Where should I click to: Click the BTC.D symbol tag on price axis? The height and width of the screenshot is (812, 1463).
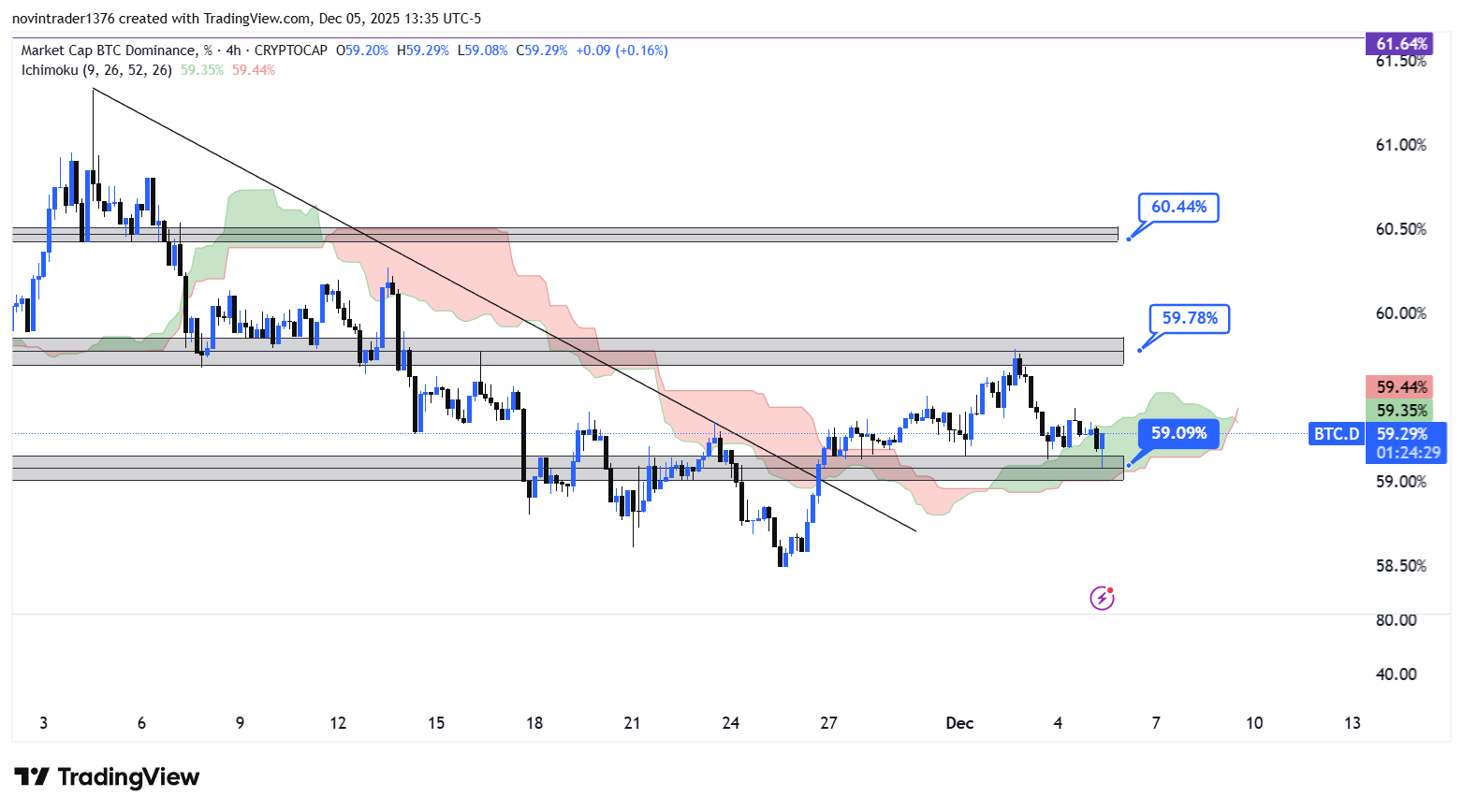point(1336,434)
